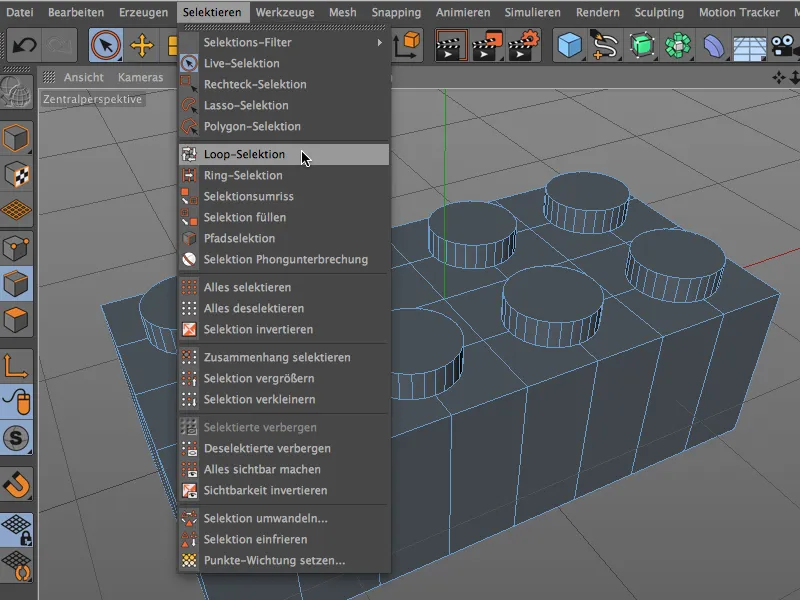Choose Live-Selektion from the menu
This screenshot has height=600, width=800.
284,63
